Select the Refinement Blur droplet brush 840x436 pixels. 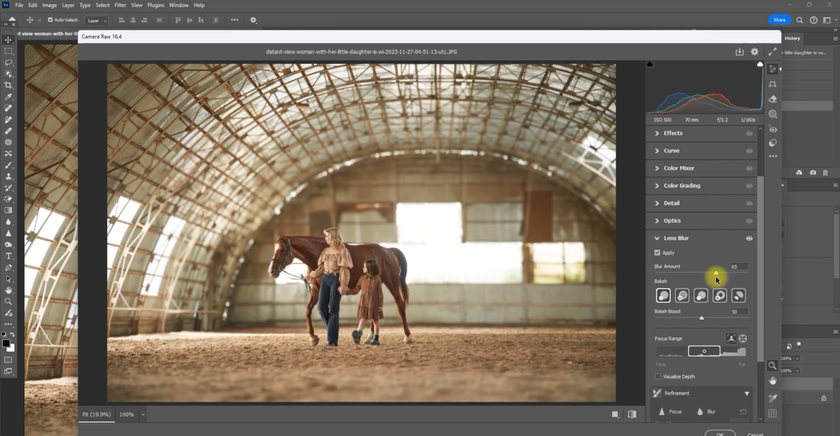click(x=700, y=411)
